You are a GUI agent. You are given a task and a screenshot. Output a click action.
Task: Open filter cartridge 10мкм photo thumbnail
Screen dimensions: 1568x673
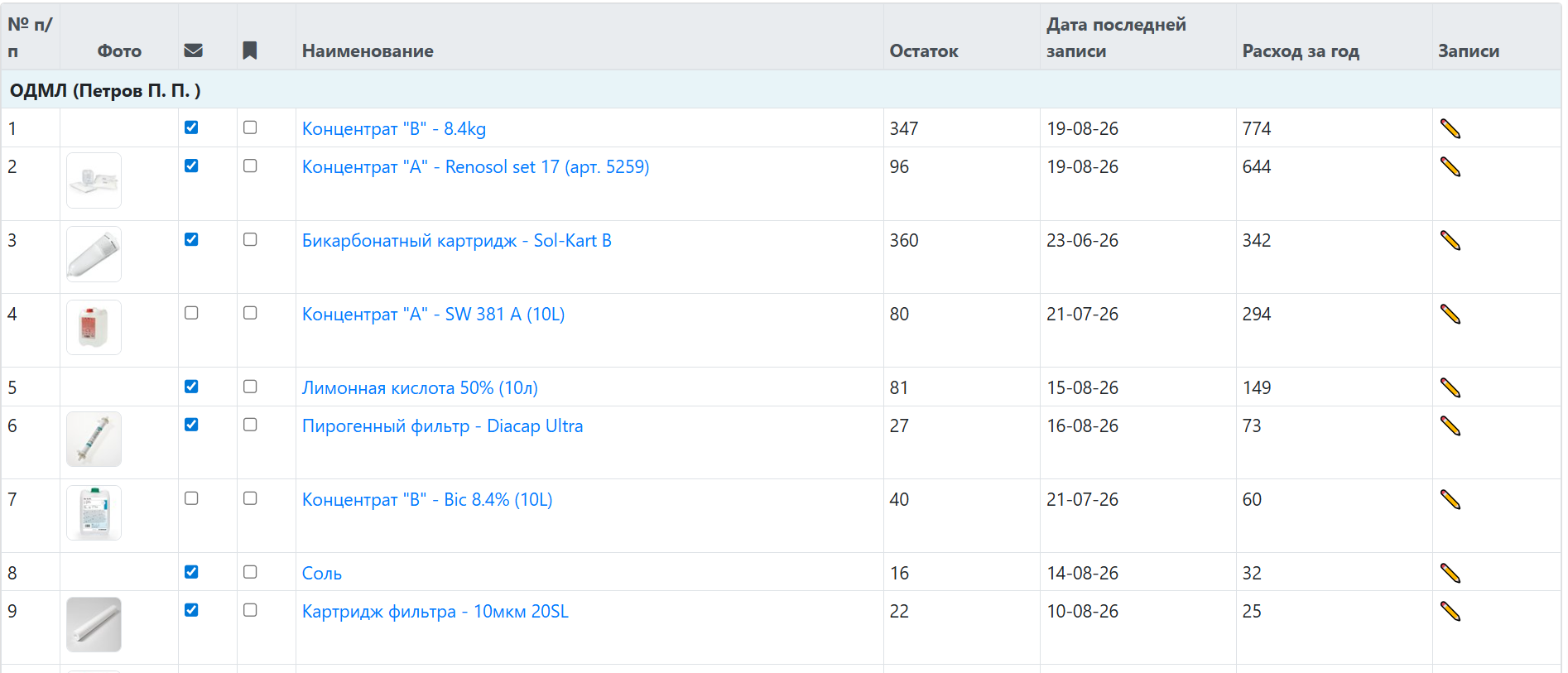tap(94, 625)
